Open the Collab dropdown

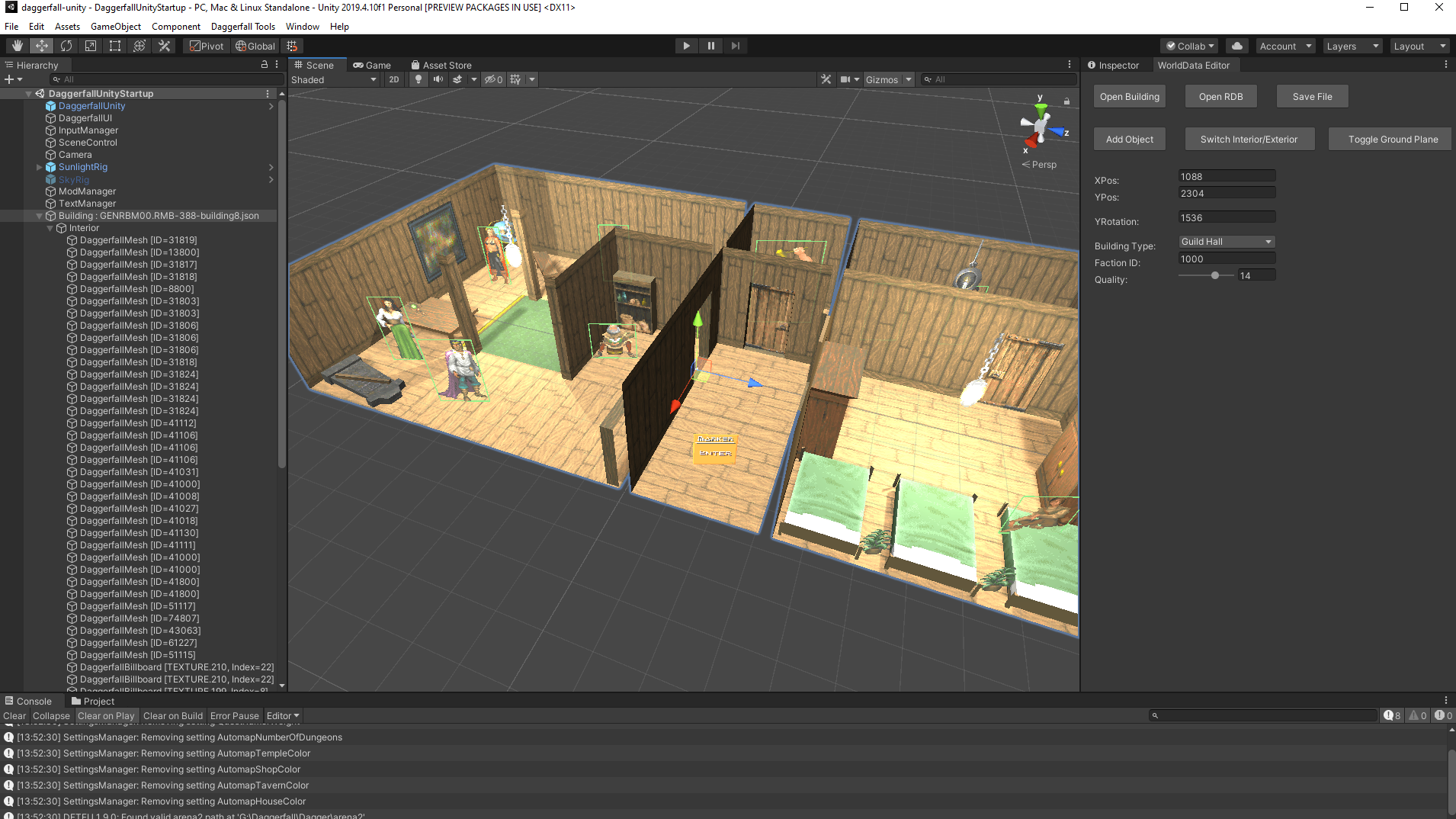point(1190,46)
